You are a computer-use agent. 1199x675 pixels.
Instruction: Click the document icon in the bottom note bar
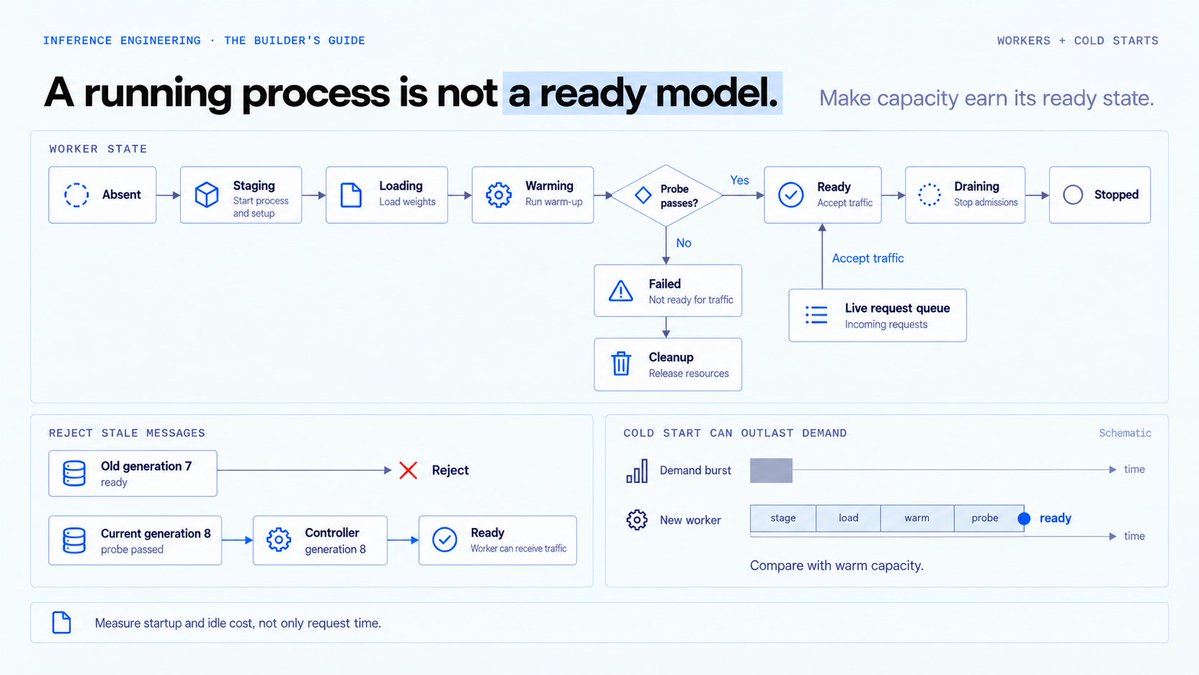pos(62,622)
